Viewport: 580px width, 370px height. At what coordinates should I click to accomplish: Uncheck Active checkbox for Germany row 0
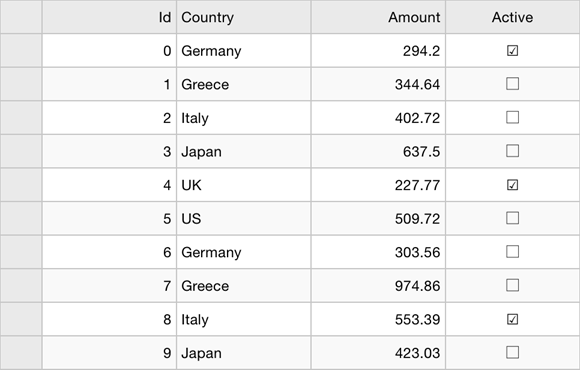coord(512,51)
